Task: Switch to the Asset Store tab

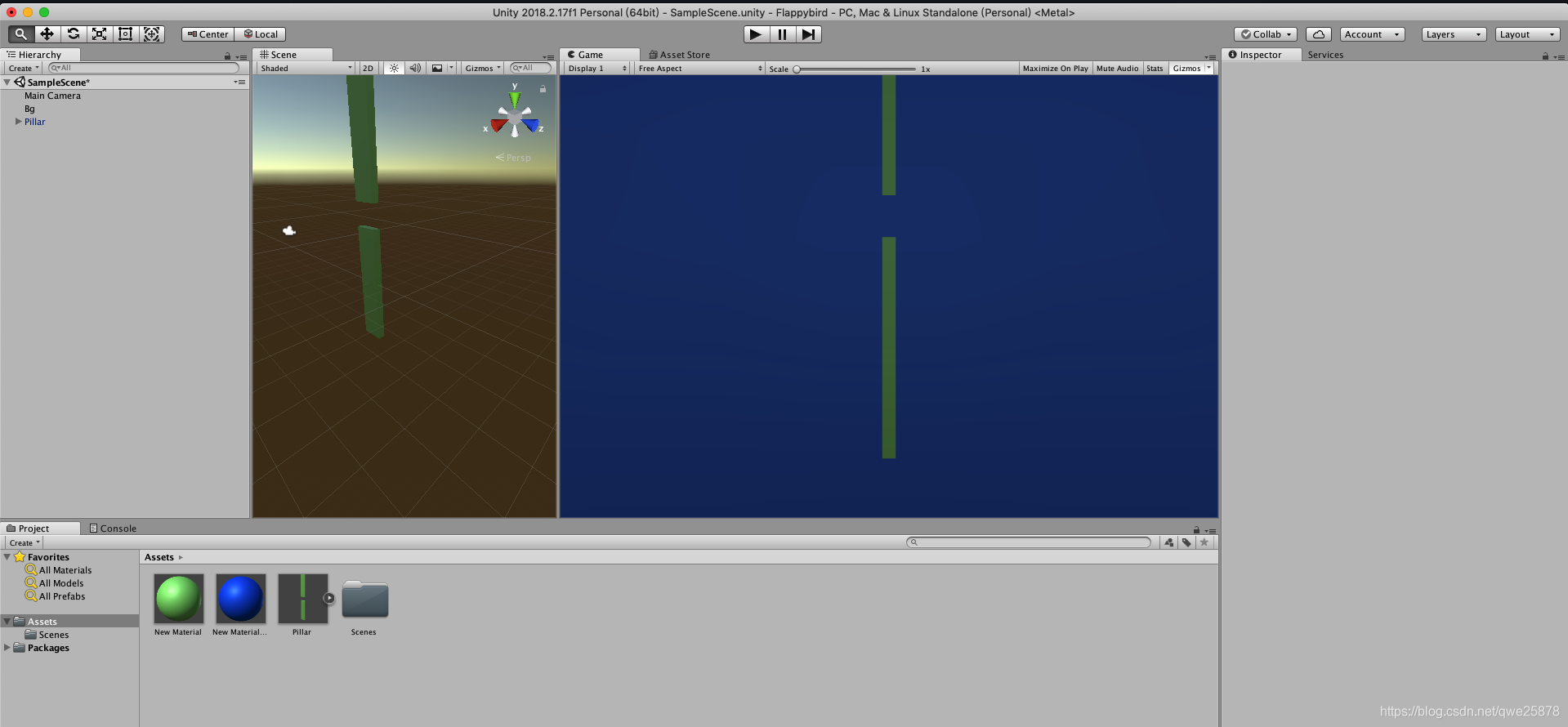Action: tap(679, 55)
